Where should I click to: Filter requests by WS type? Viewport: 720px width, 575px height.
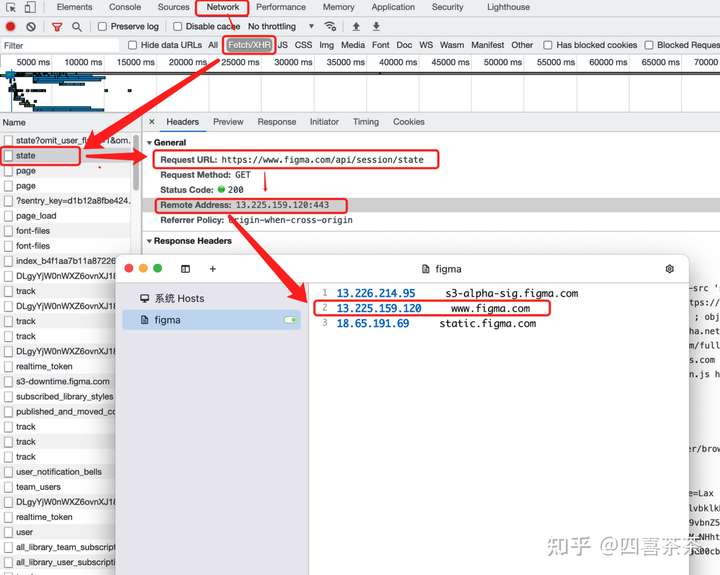click(426, 45)
